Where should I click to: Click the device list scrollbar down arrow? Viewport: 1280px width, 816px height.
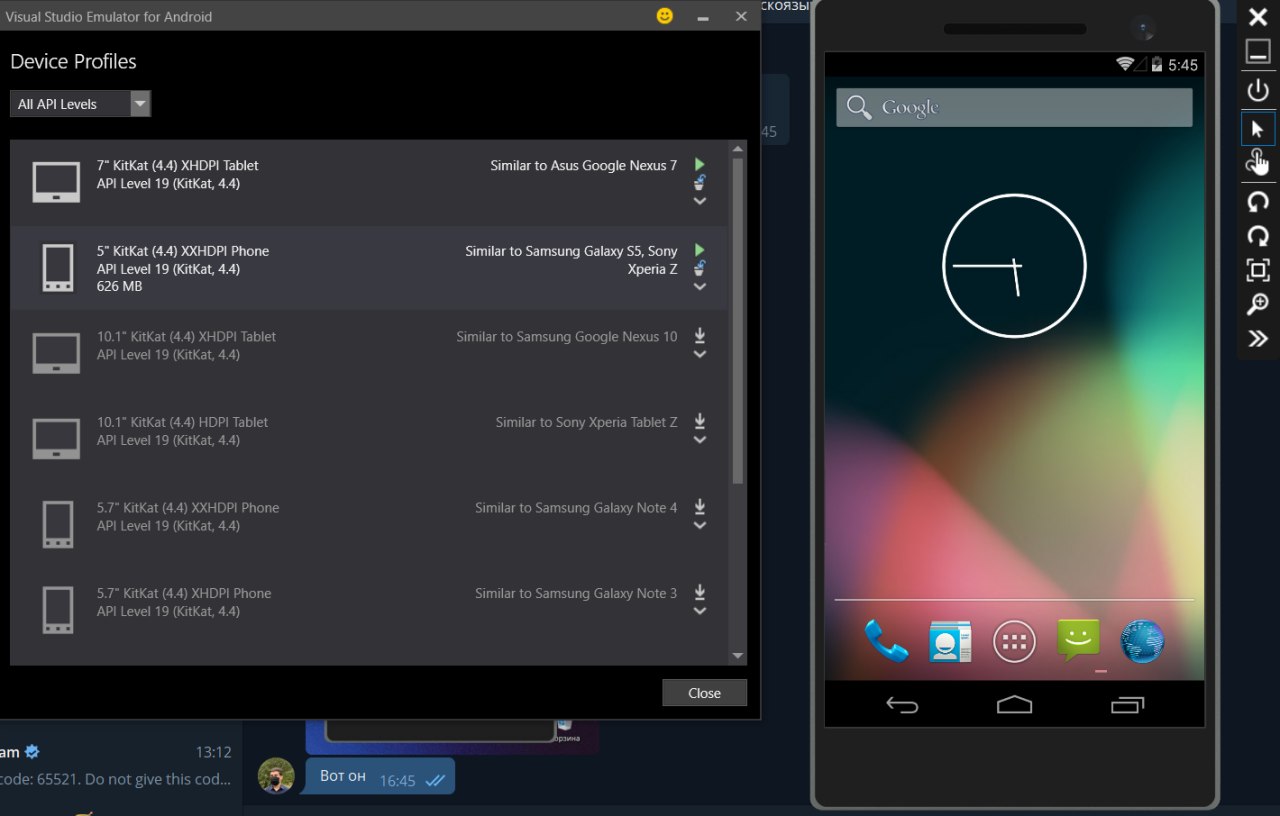click(738, 656)
